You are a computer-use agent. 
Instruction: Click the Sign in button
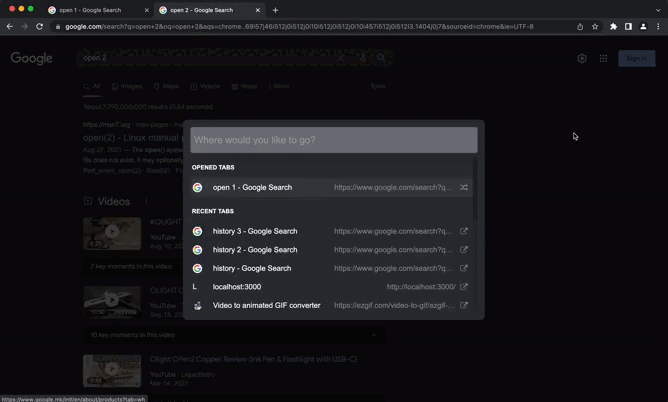coord(636,58)
